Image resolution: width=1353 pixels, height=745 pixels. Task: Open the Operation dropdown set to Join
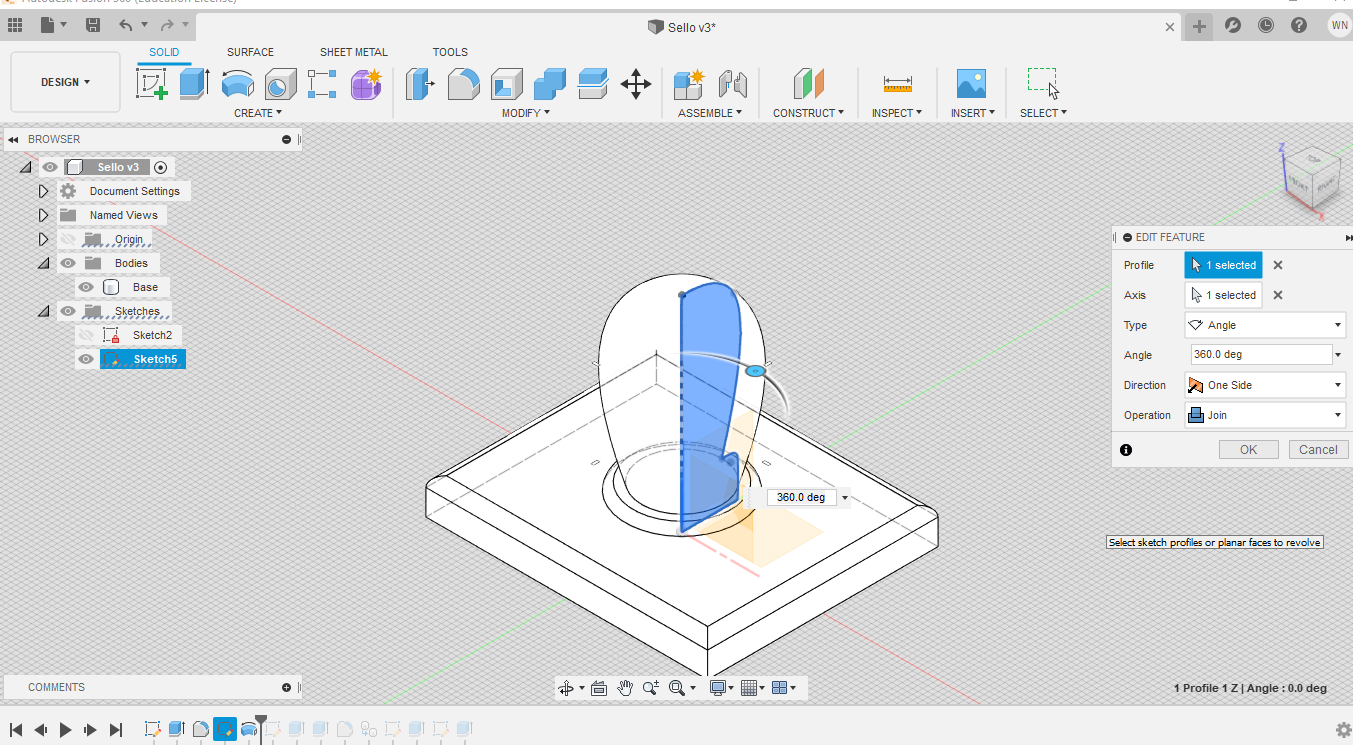tap(1265, 415)
